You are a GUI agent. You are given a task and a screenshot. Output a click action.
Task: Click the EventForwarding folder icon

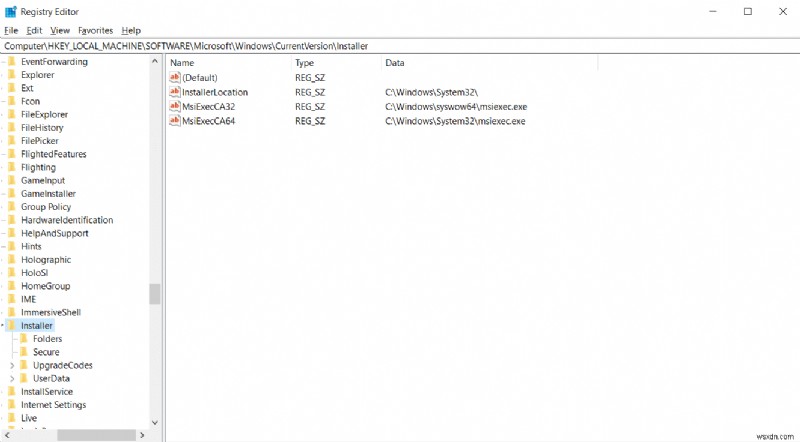coord(12,61)
